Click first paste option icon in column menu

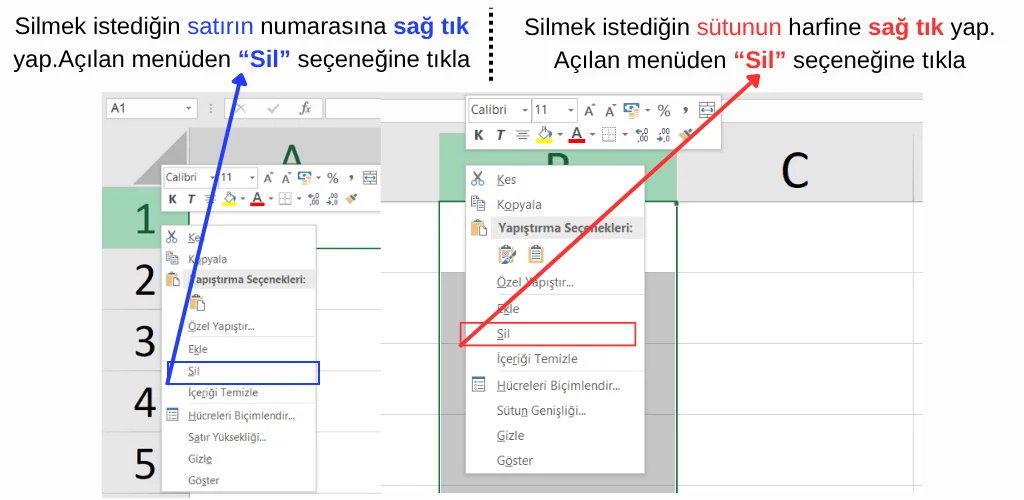point(507,254)
